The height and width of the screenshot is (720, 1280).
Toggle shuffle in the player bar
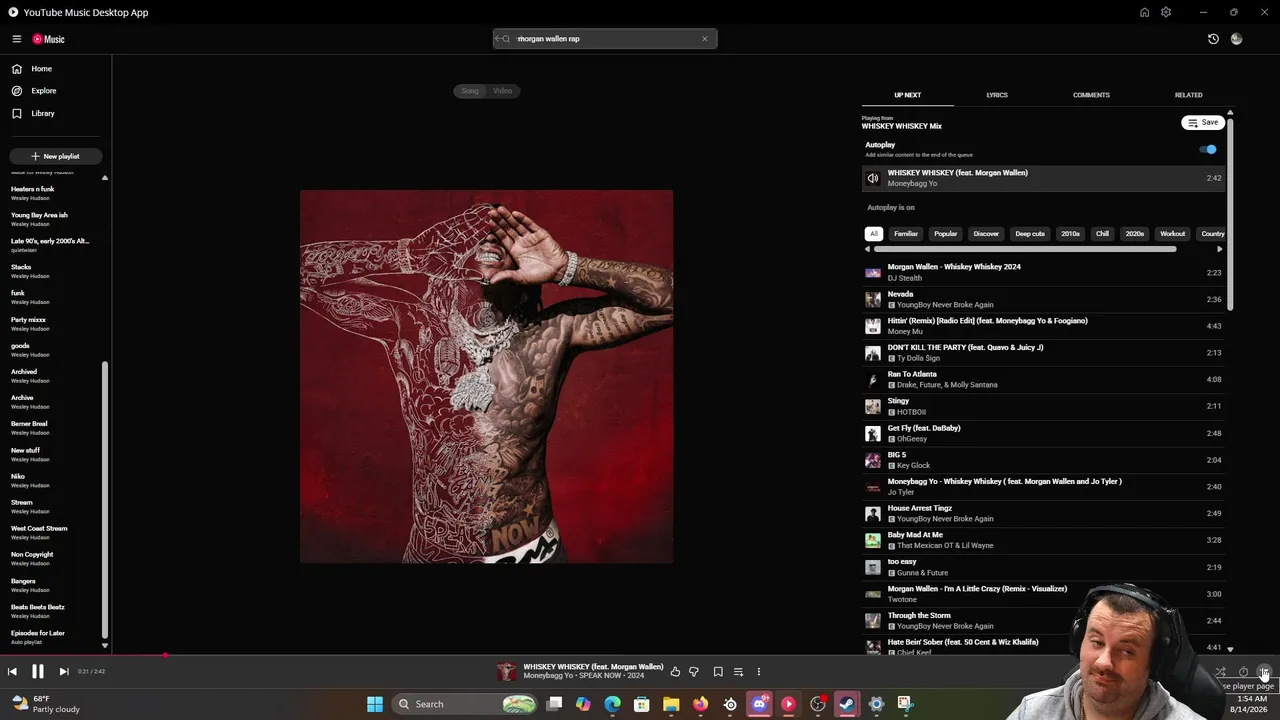coord(1221,672)
